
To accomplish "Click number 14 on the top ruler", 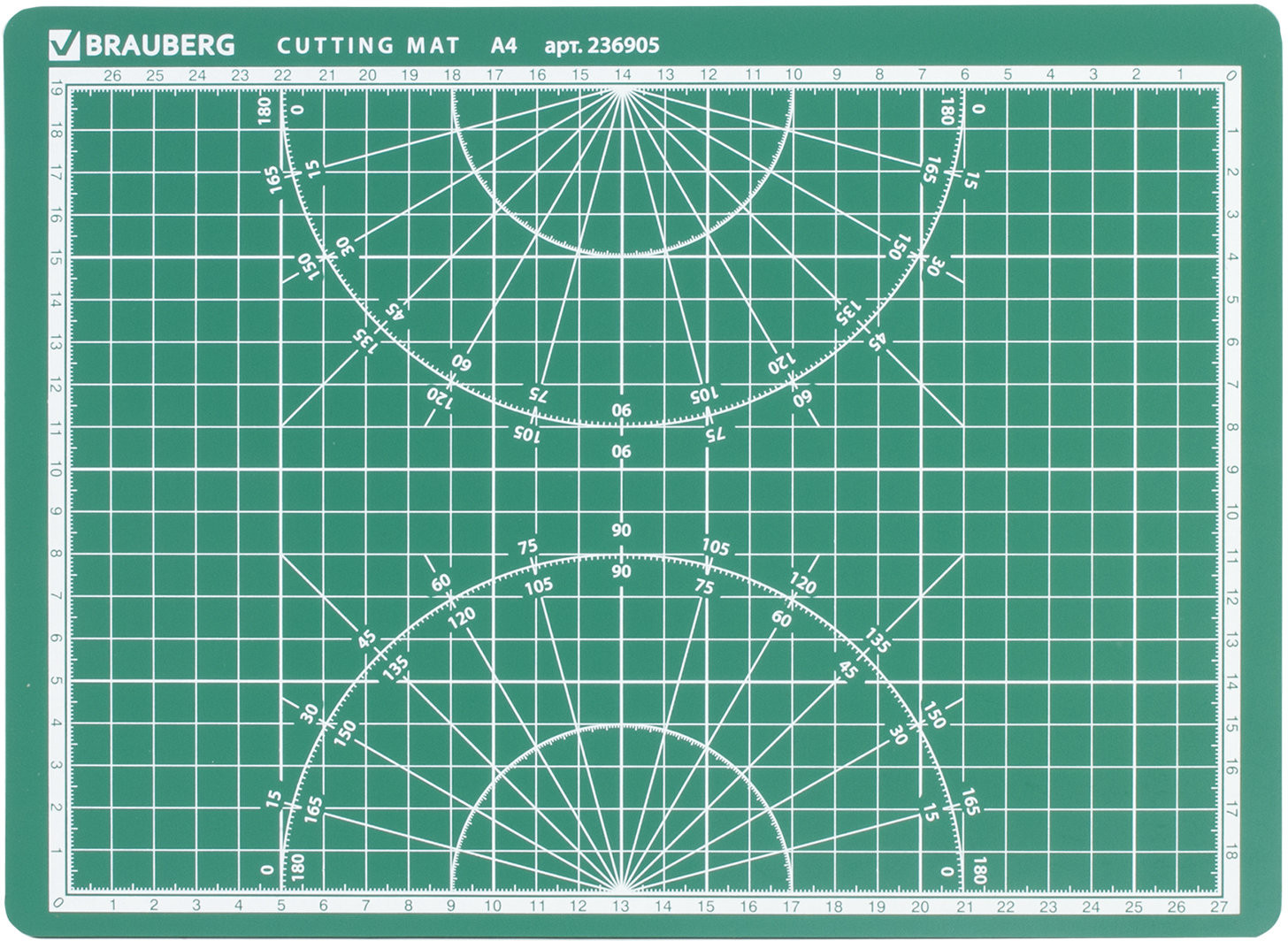I will click(623, 75).
